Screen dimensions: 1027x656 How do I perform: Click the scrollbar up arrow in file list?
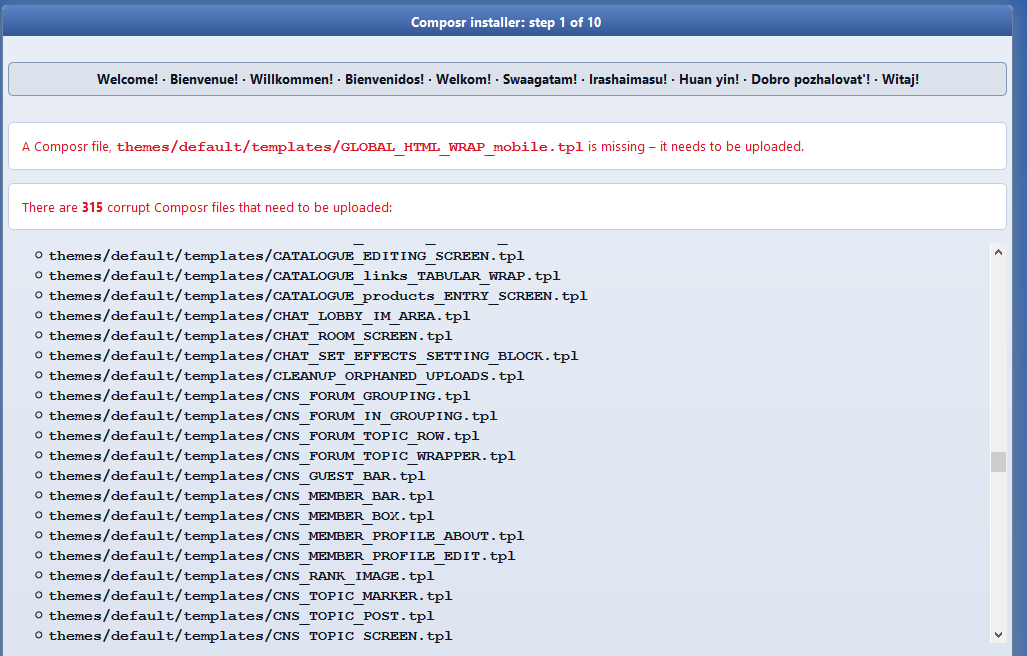(x=998, y=252)
